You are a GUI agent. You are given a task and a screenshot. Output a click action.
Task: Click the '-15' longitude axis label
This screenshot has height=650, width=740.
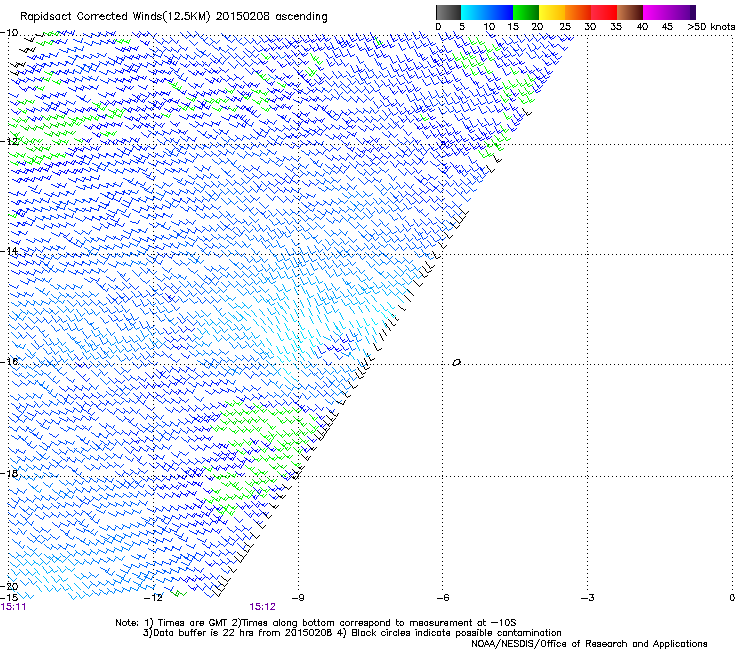[9, 598]
